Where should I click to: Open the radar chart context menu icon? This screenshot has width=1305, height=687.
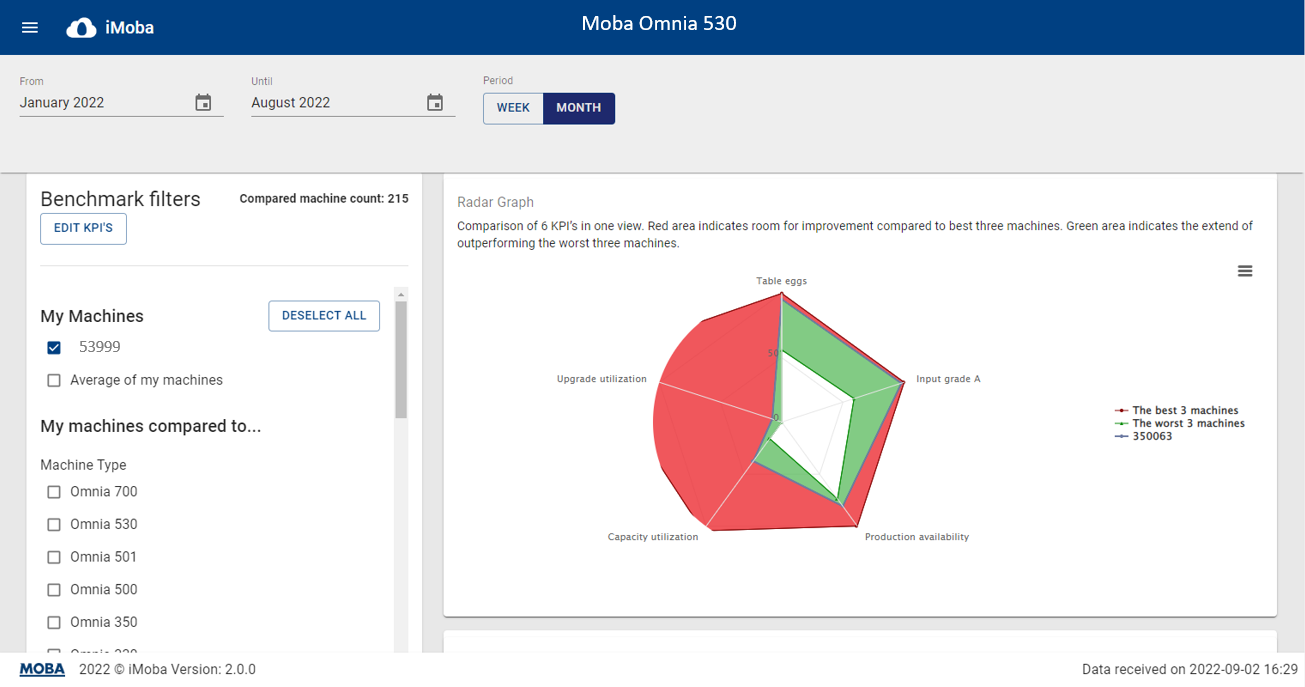pyautogui.click(x=1245, y=271)
